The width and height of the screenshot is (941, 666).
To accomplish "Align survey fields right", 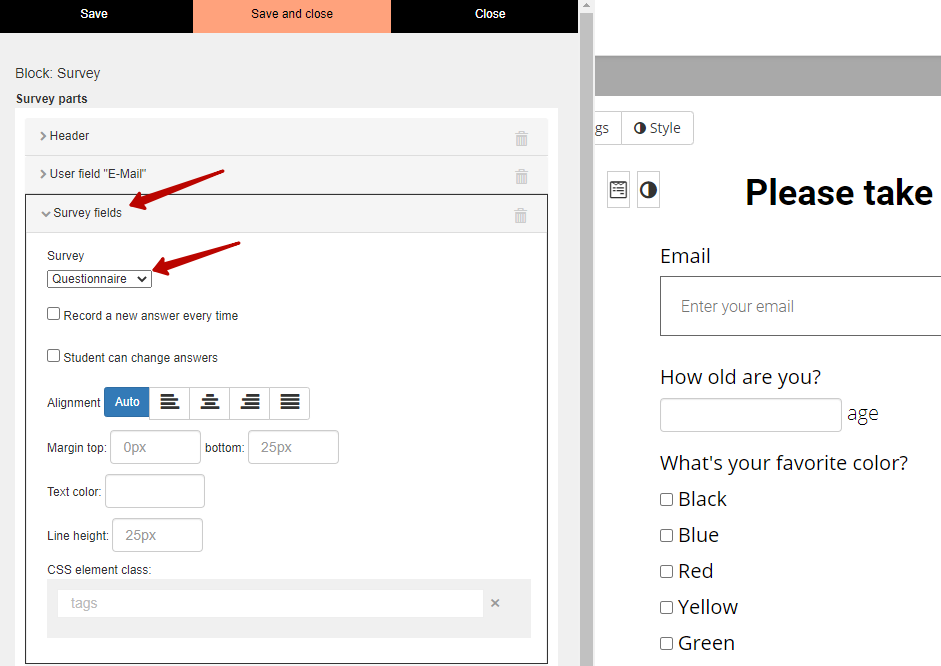I will point(250,402).
